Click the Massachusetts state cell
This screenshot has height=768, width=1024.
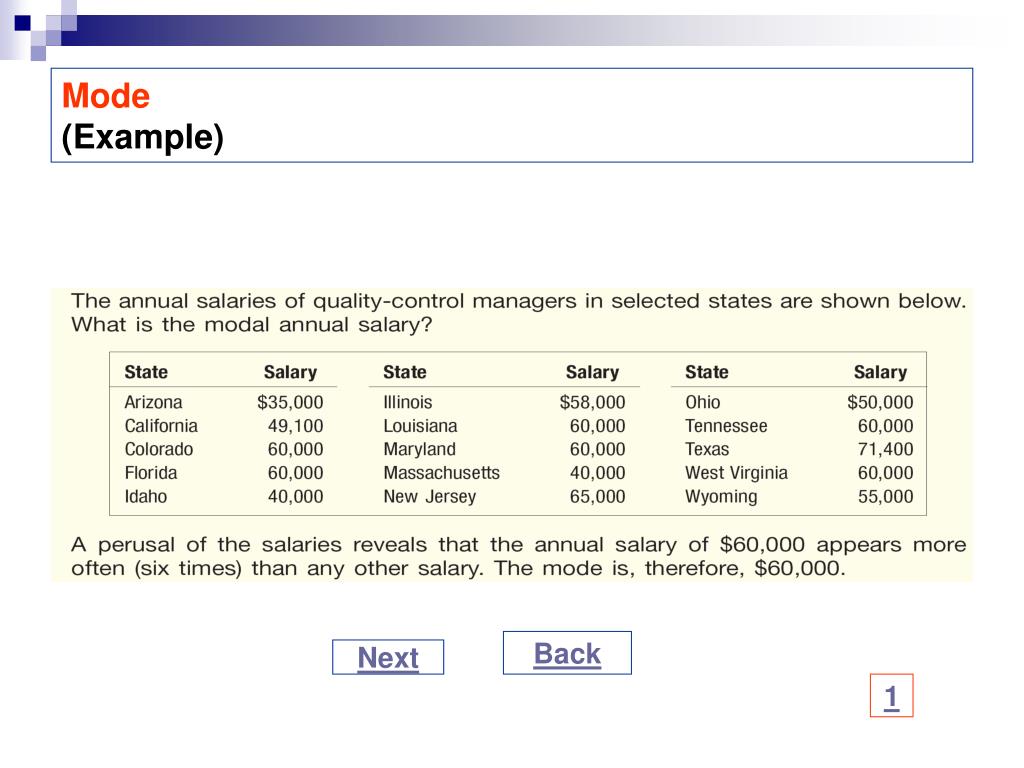(x=441, y=473)
